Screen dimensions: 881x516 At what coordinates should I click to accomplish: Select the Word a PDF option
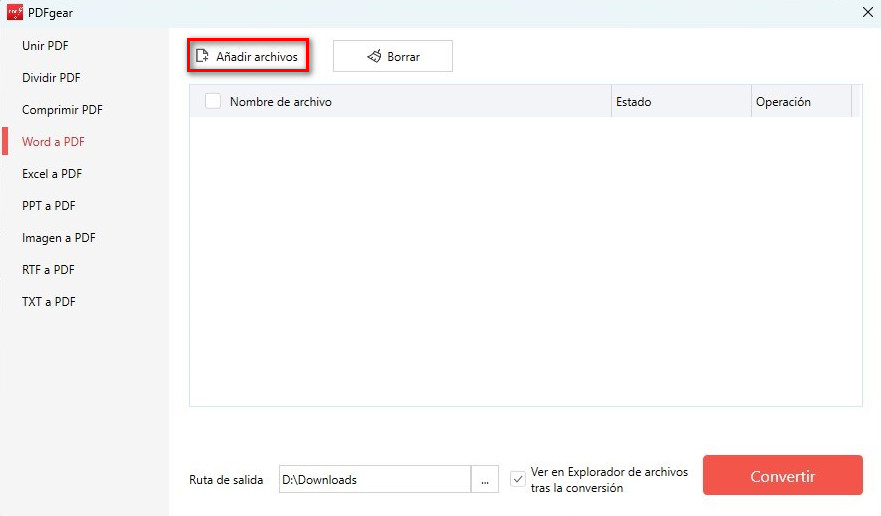click(x=53, y=142)
